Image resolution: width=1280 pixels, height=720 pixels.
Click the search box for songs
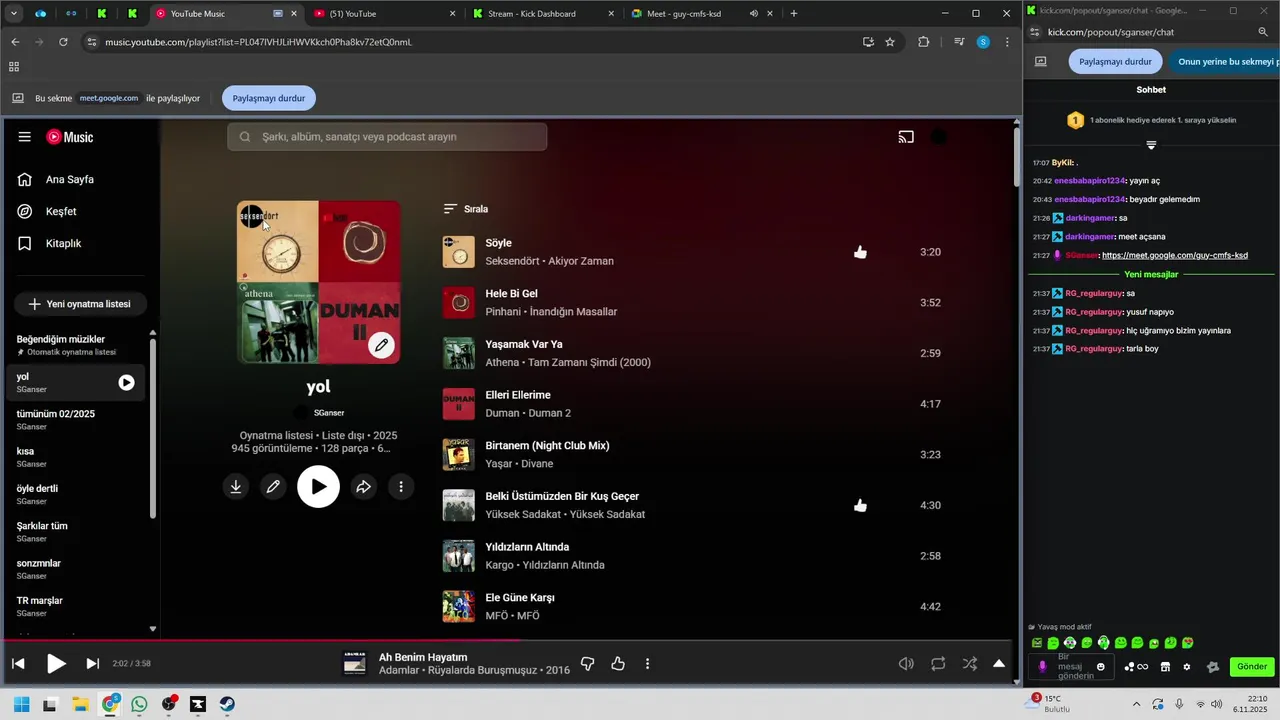coord(387,137)
